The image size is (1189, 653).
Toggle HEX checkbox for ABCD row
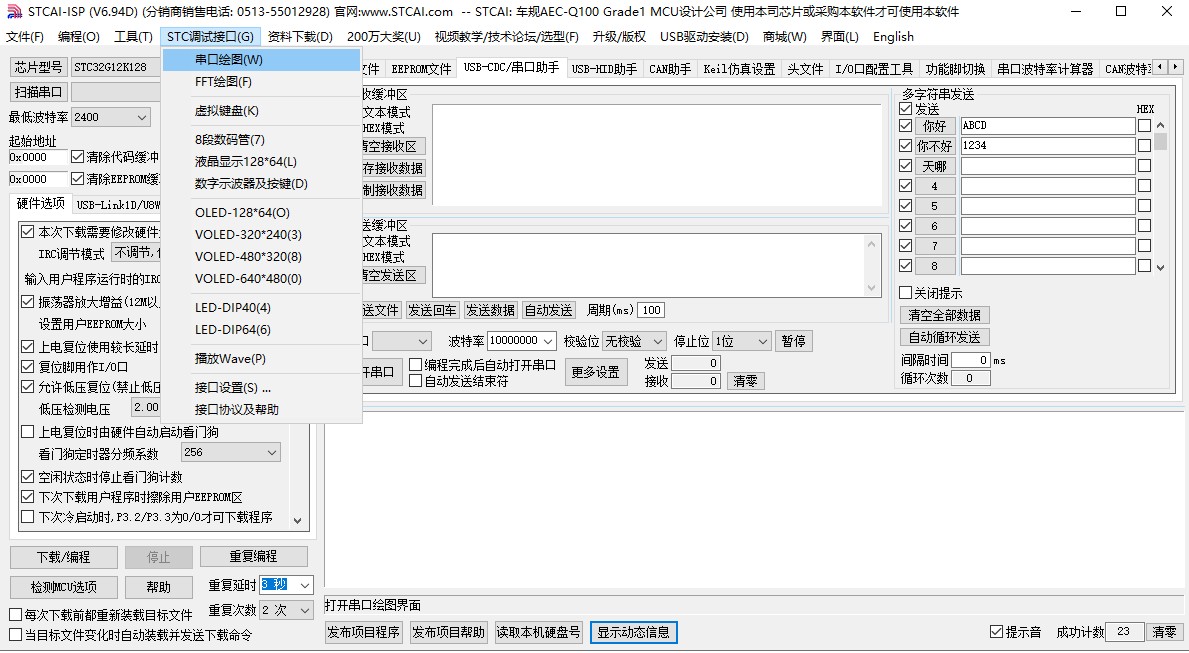(x=1144, y=126)
